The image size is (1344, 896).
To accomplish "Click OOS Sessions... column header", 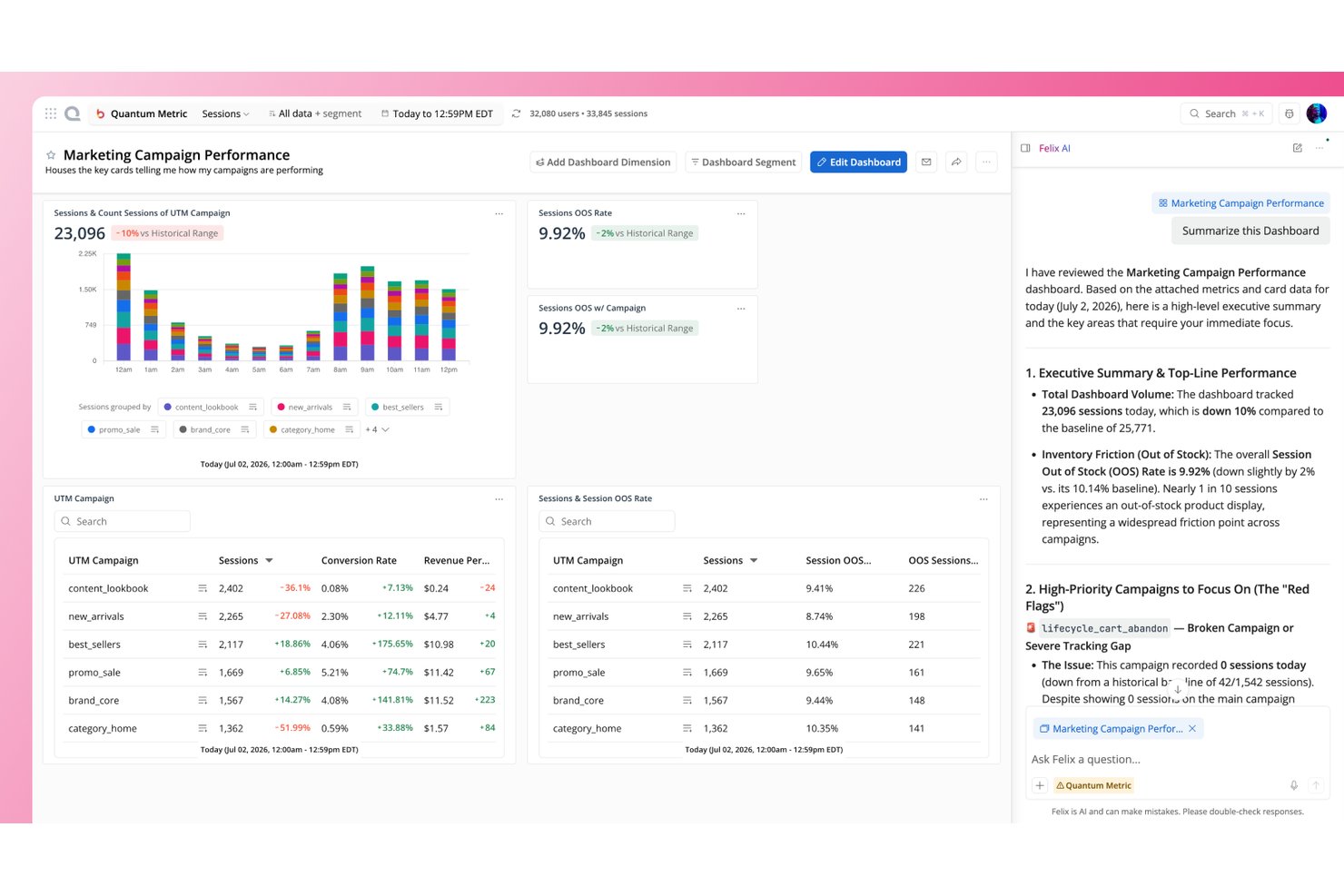I will coord(944,560).
